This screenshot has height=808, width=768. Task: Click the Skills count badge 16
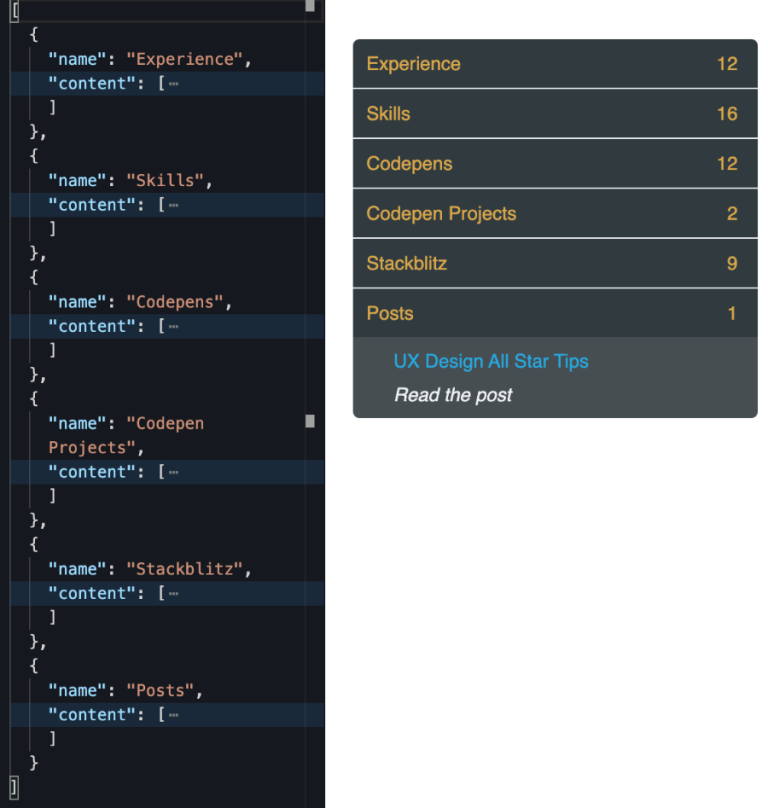click(727, 114)
